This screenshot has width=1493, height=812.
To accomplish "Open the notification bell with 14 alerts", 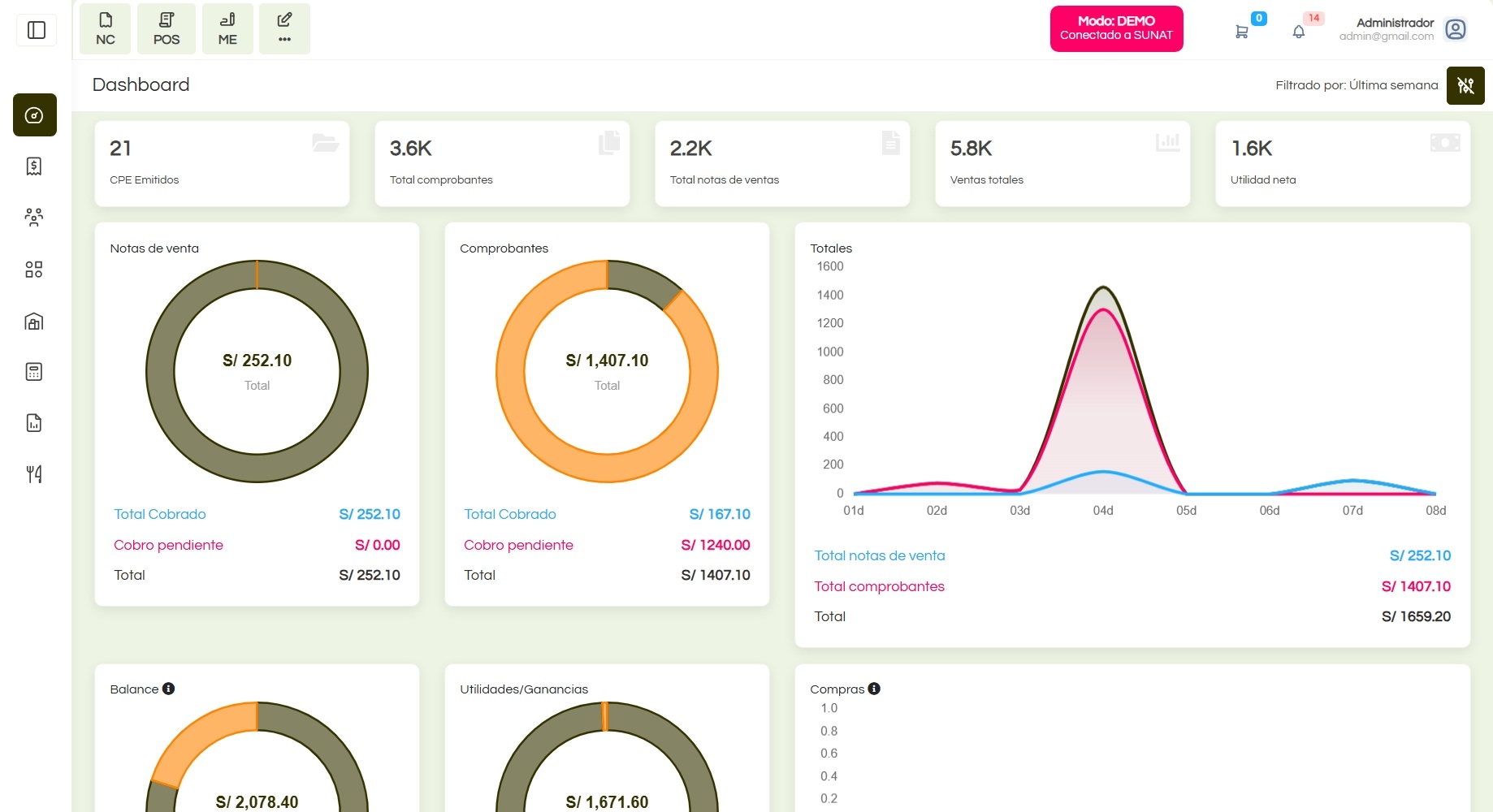I will pos(1298,31).
